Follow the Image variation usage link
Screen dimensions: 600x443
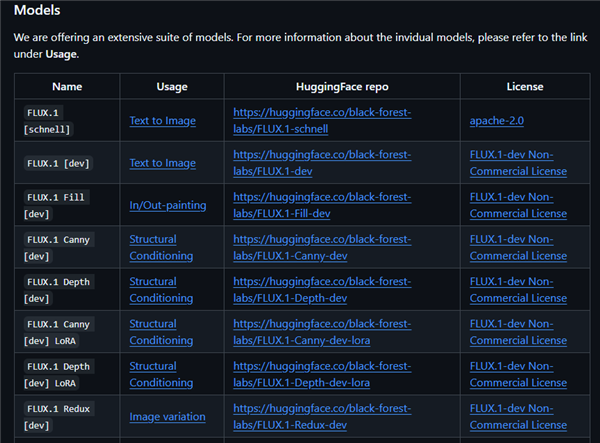pyautogui.click(x=167, y=417)
